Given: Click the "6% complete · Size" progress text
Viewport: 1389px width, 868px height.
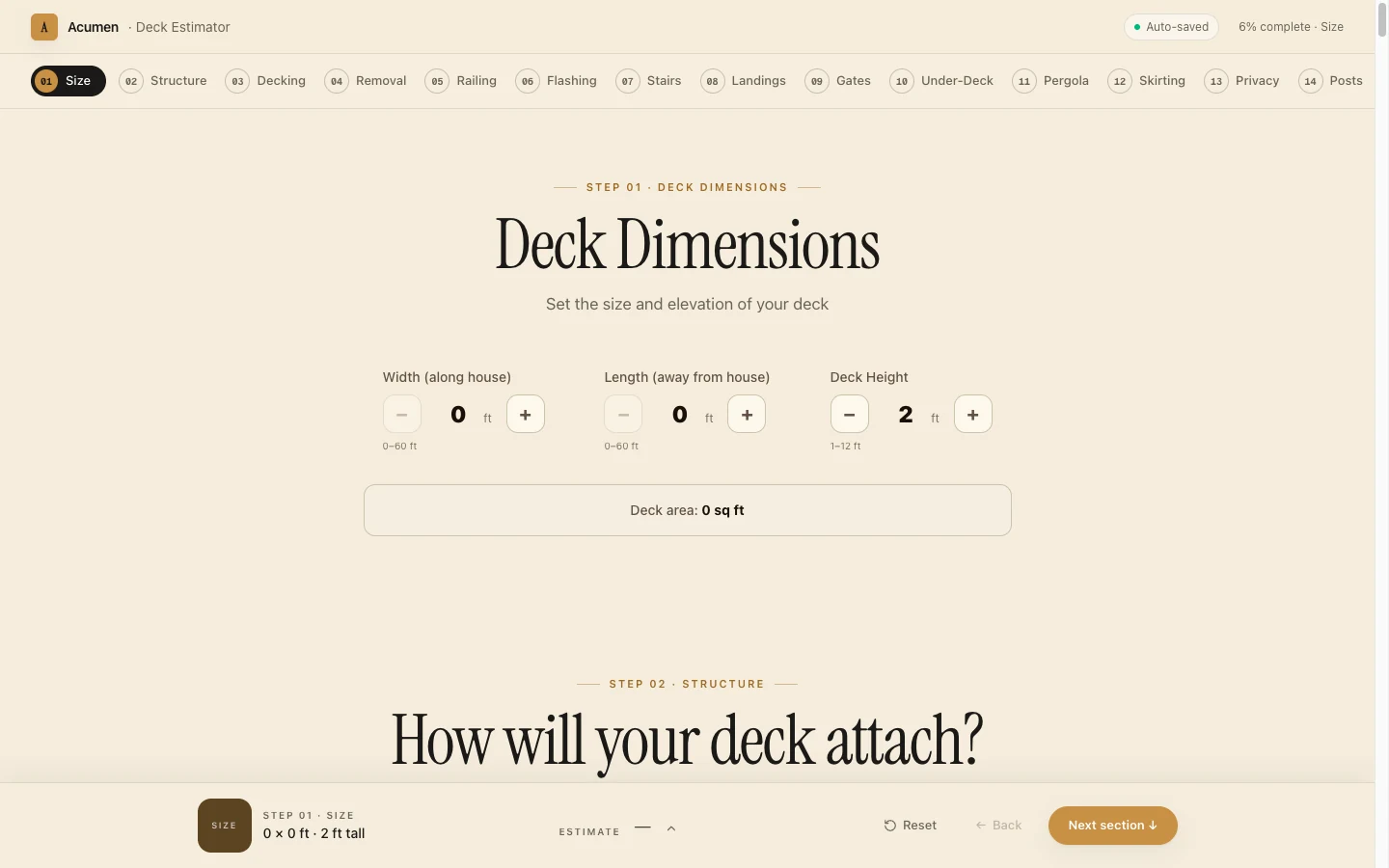Looking at the screenshot, I should coord(1291,27).
